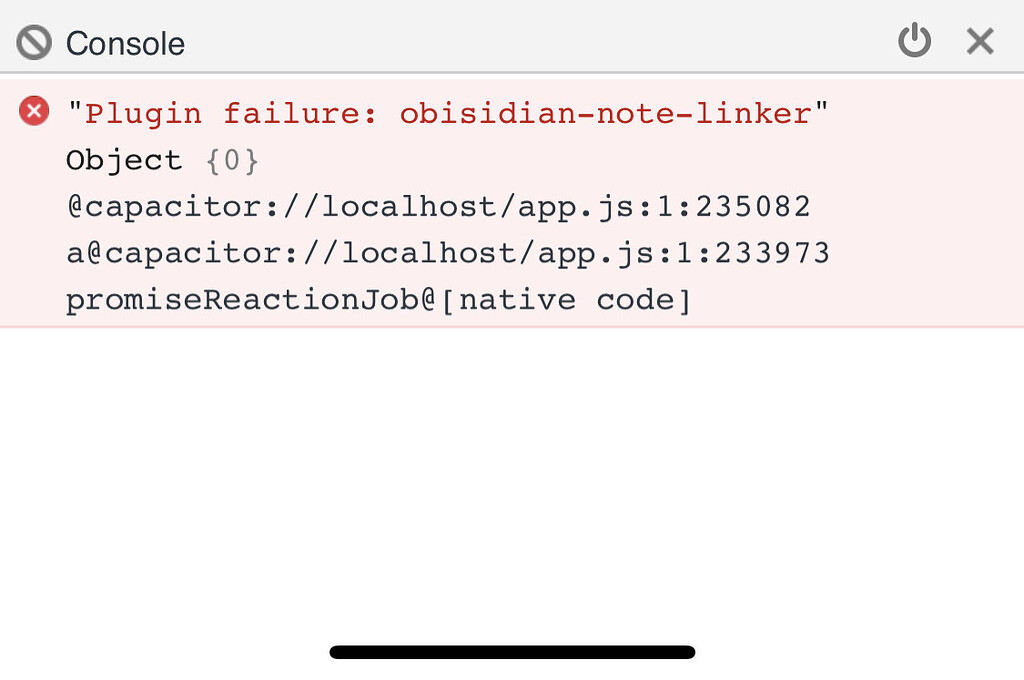Click the empty console log area
Screen dimensions: 1024x680
point(512,480)
